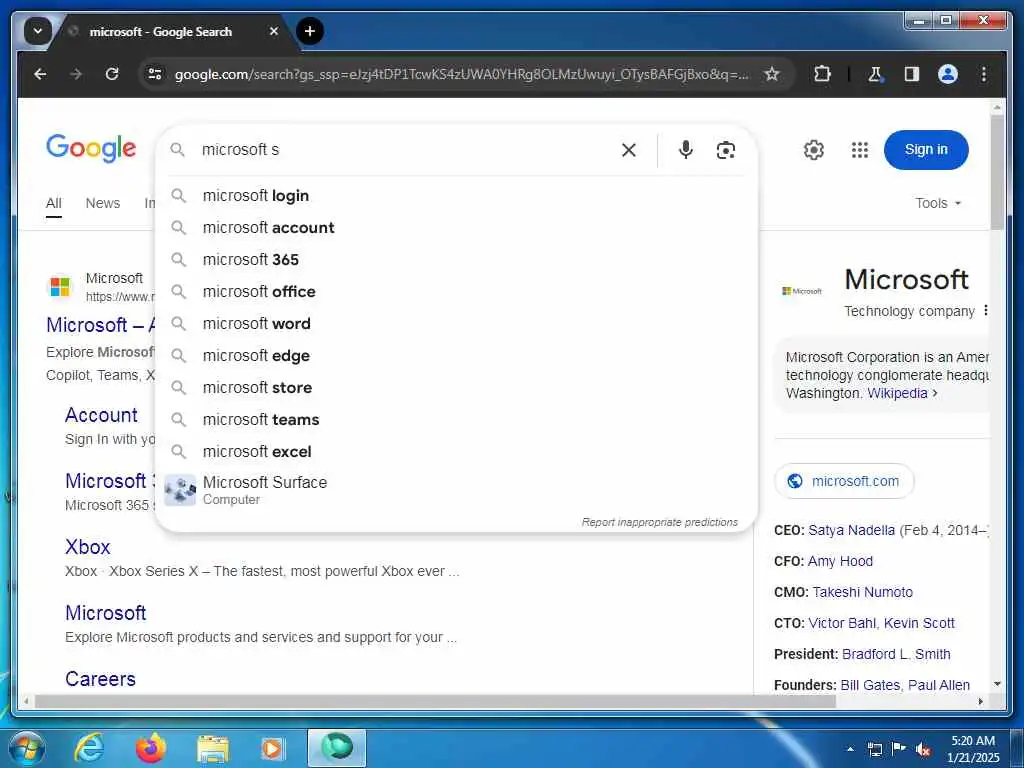Select the All search tab
The height and width of the screenshot is (768, 1024).
click(x=54, y=203)
